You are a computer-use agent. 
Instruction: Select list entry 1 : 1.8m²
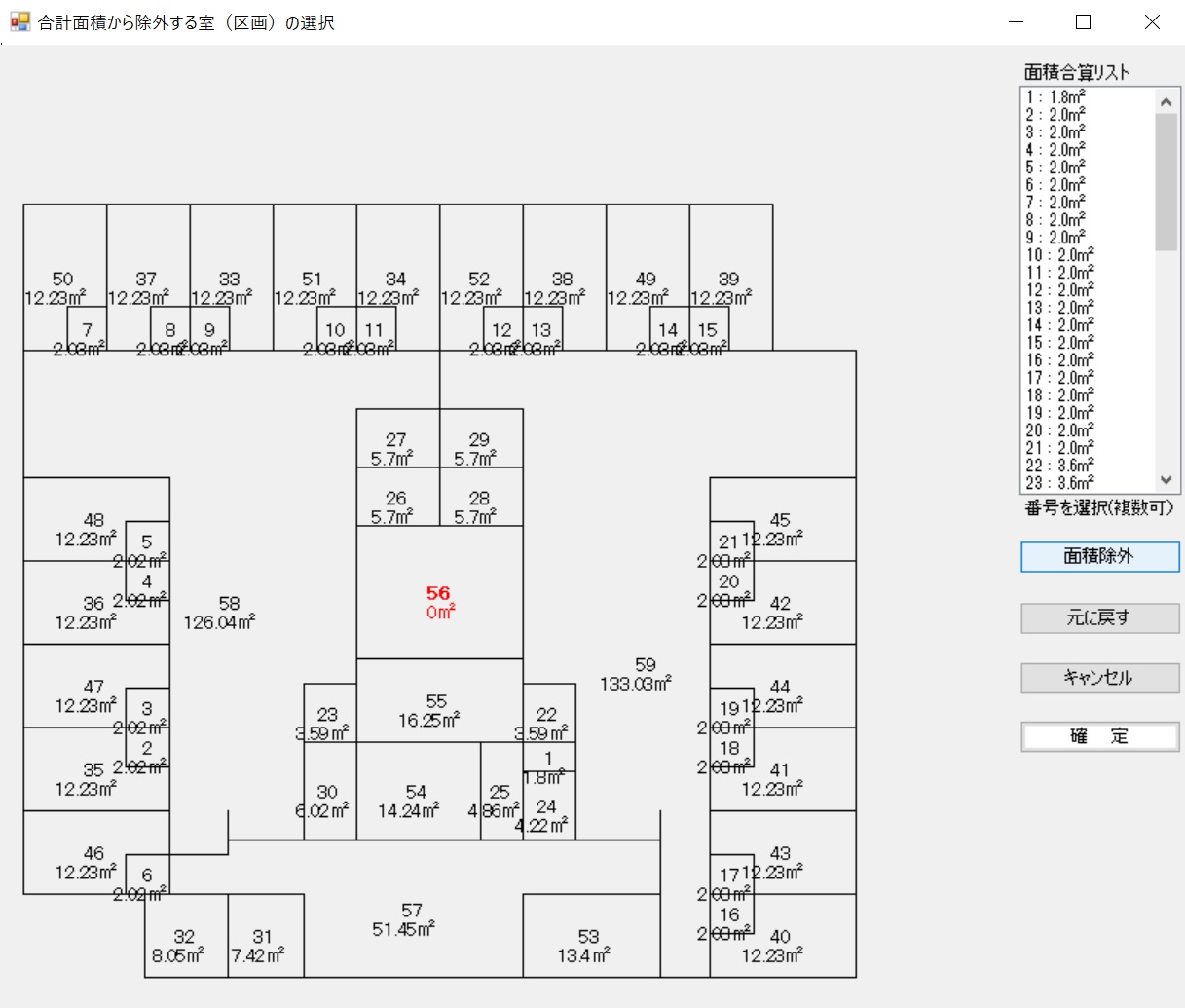pyautogui.click(x=1055, y=97)
